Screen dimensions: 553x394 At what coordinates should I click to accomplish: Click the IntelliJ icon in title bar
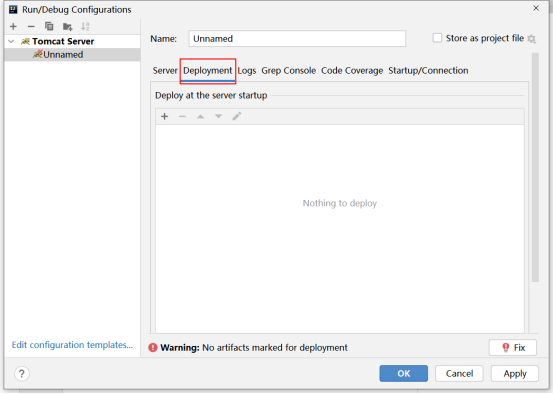click(13, 9)
